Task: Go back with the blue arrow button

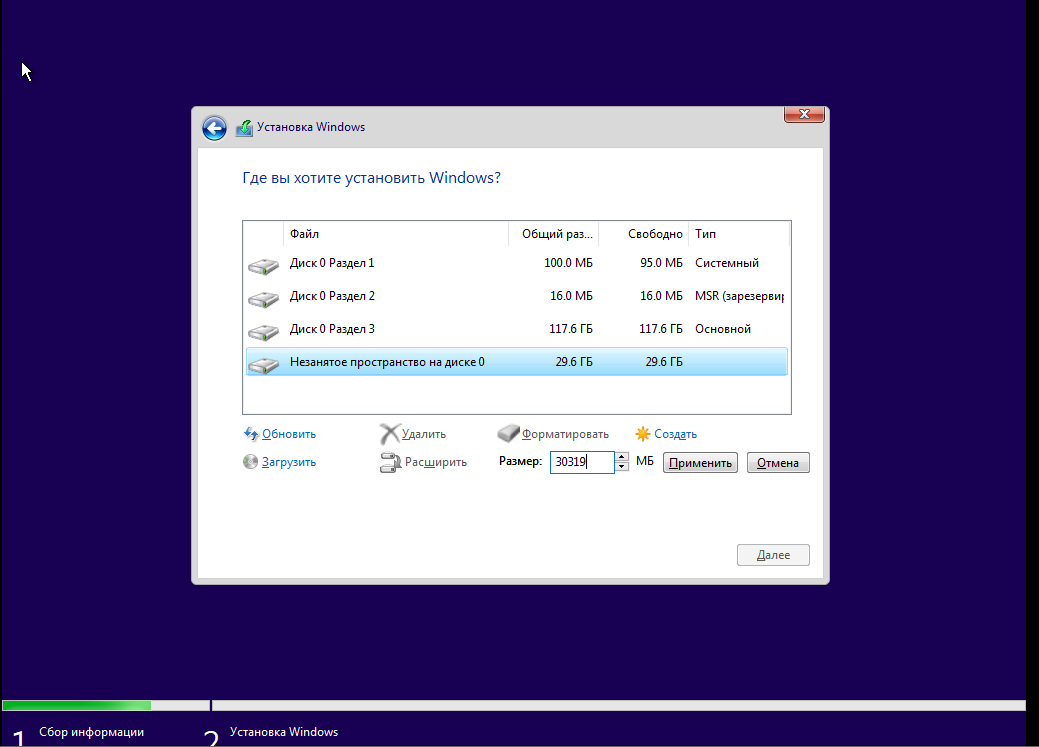Action: (214, 128)
